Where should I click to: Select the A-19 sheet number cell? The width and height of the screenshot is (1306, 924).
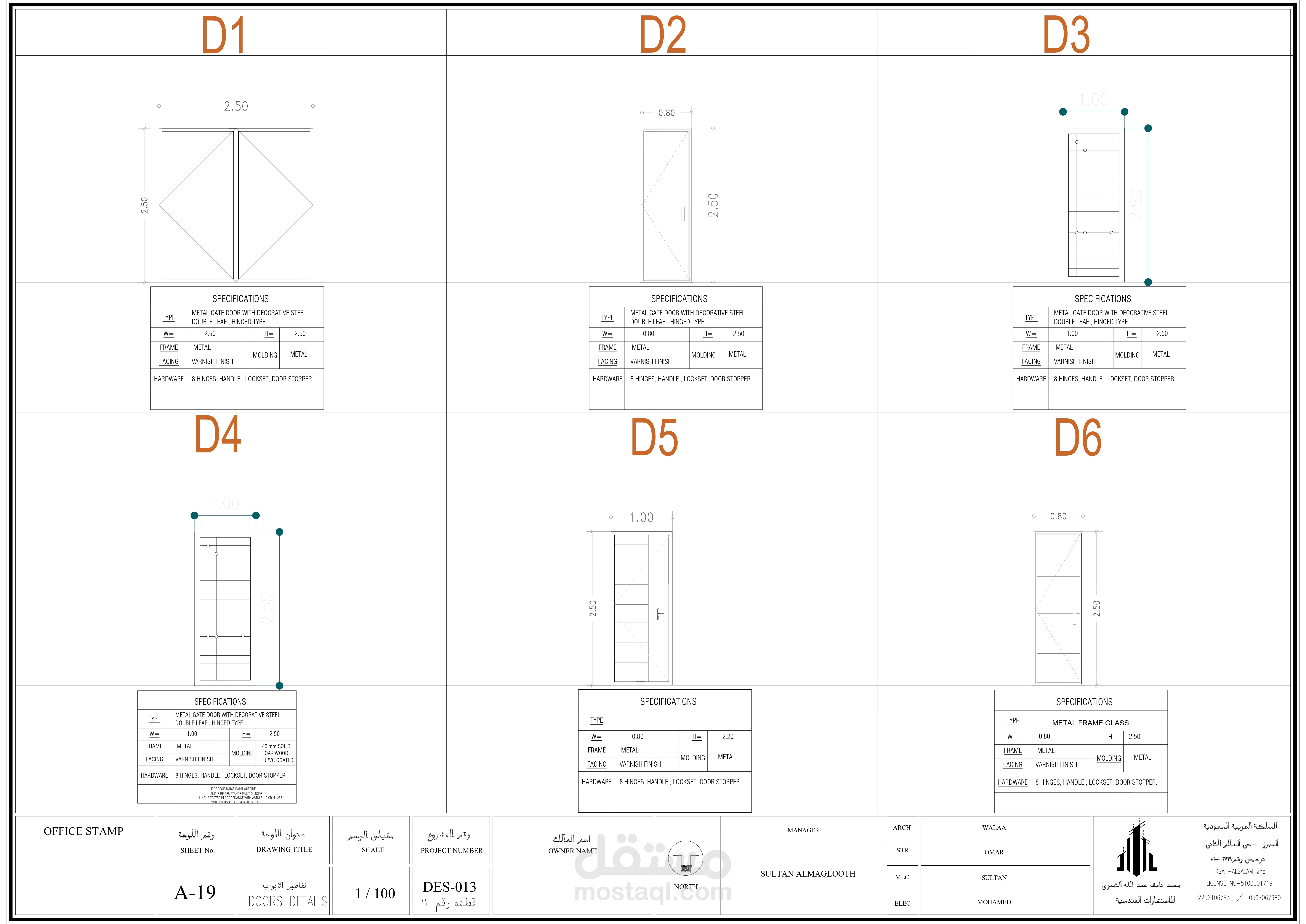pos(195,892)
